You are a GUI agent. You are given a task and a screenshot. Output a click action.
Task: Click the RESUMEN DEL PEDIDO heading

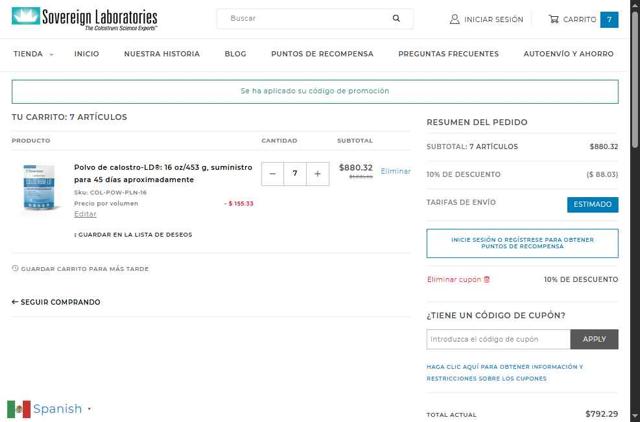[477, 122]
